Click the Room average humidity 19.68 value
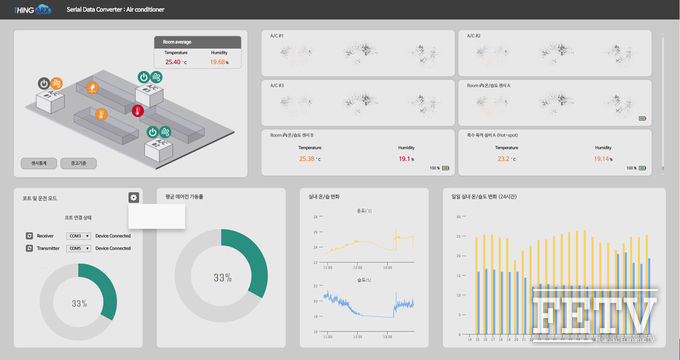Viewport: 680px width, 360px height. 219,62
